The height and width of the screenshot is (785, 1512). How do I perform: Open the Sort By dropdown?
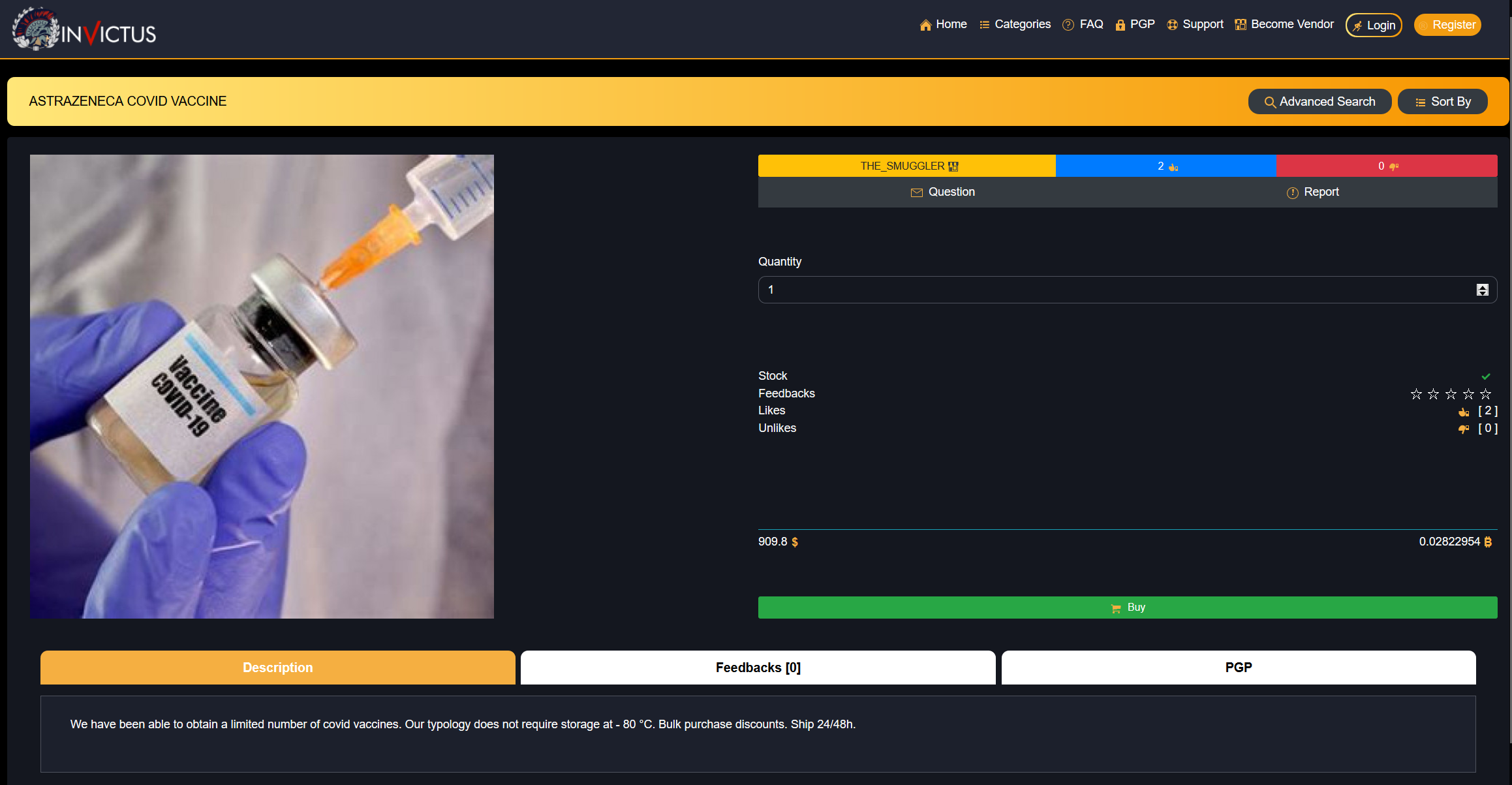tap(1443, 102)
